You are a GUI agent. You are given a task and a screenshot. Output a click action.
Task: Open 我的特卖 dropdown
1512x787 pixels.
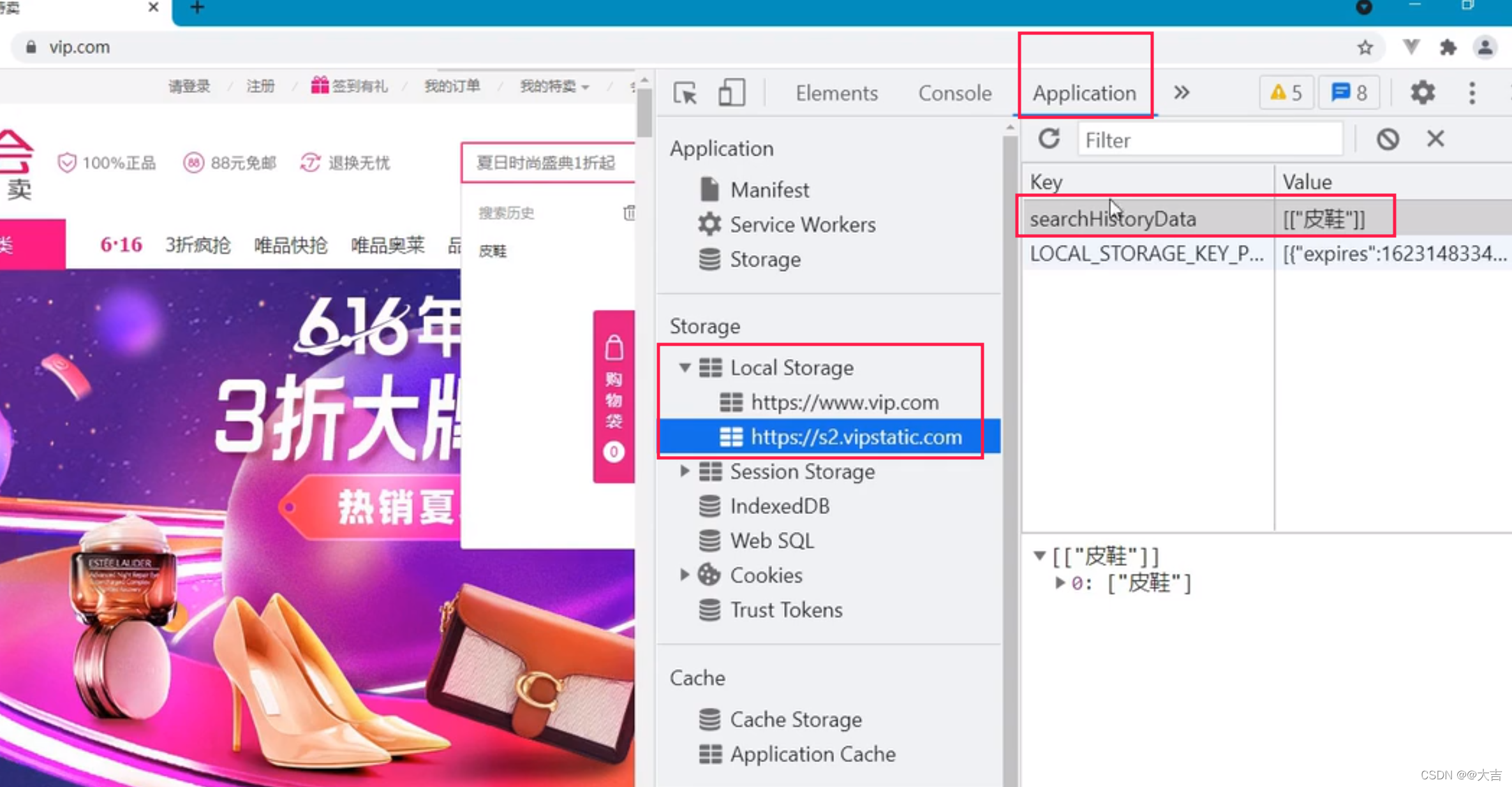(554, 86)
